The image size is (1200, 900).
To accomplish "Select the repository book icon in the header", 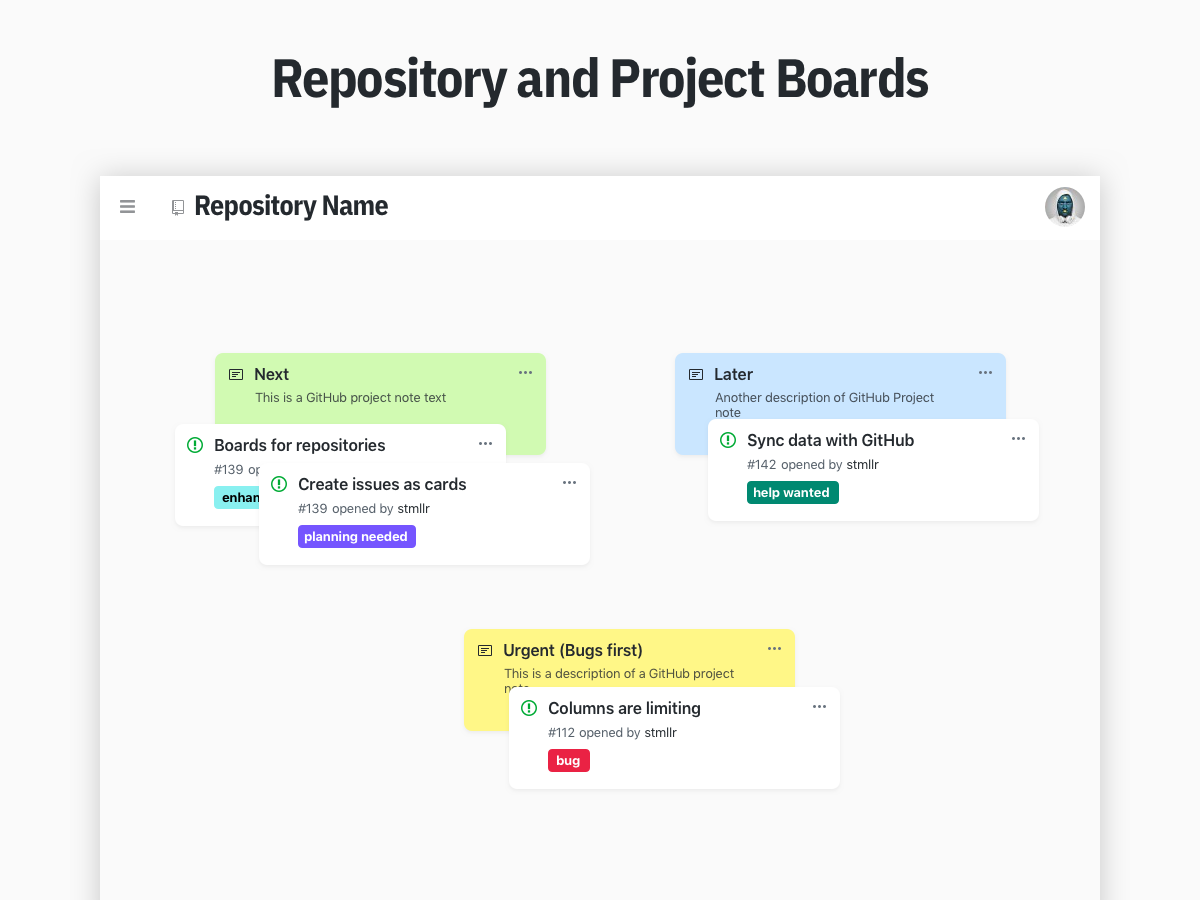I will (177, 206).
